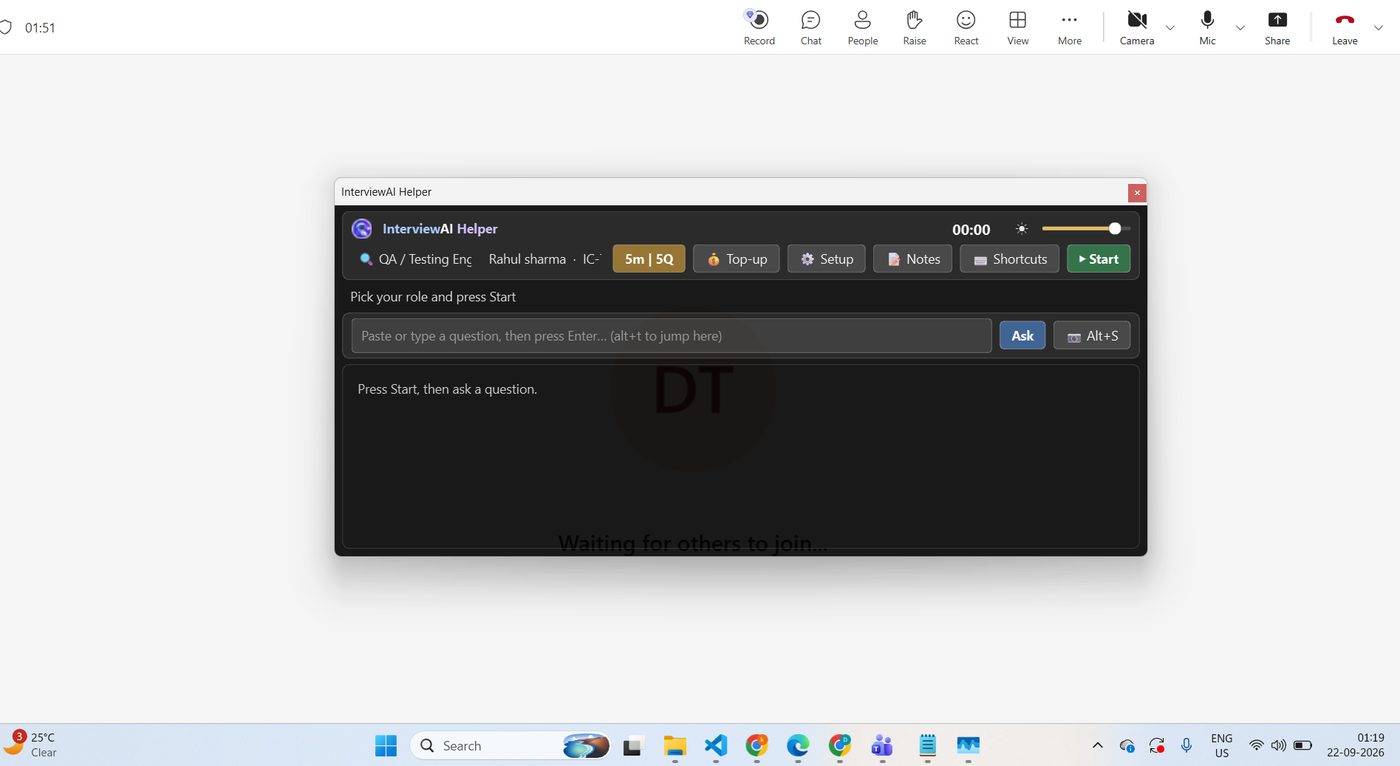The image size is (1400, 766).
Task: Open clock and date 01:19 calendar
Action: (1356, 745)
